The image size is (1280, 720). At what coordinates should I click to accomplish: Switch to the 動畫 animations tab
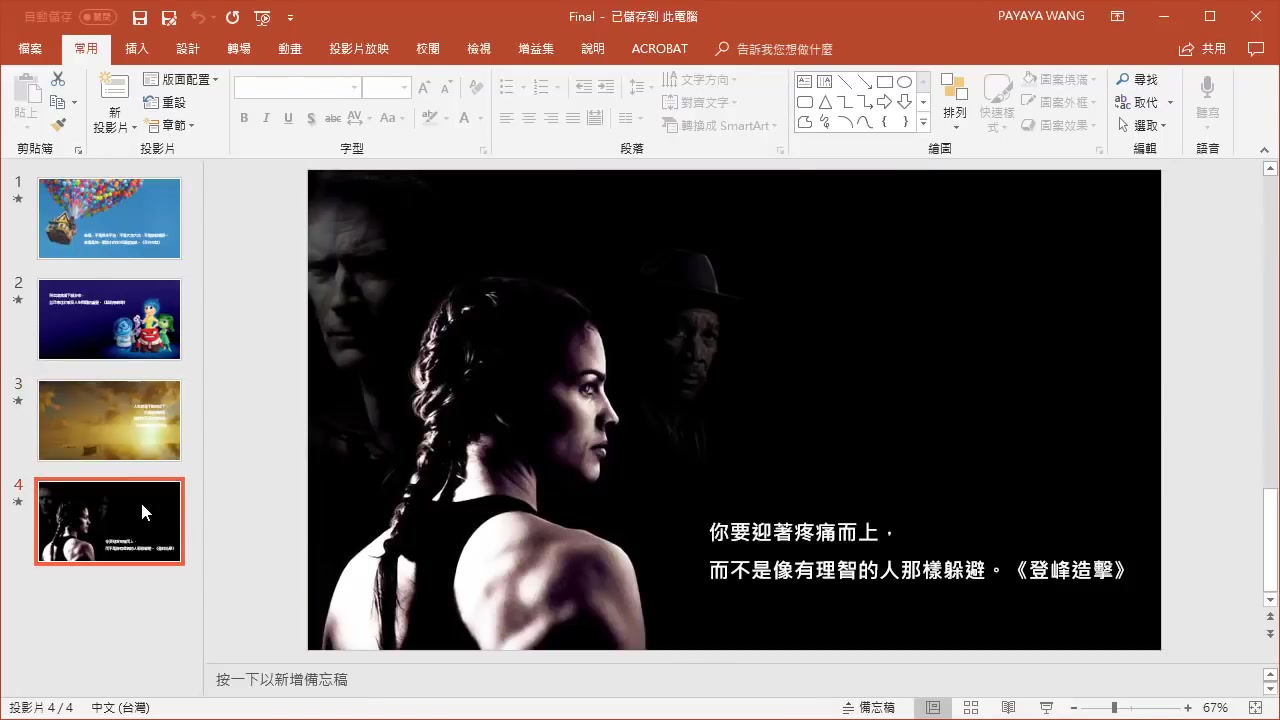point(290,49)
